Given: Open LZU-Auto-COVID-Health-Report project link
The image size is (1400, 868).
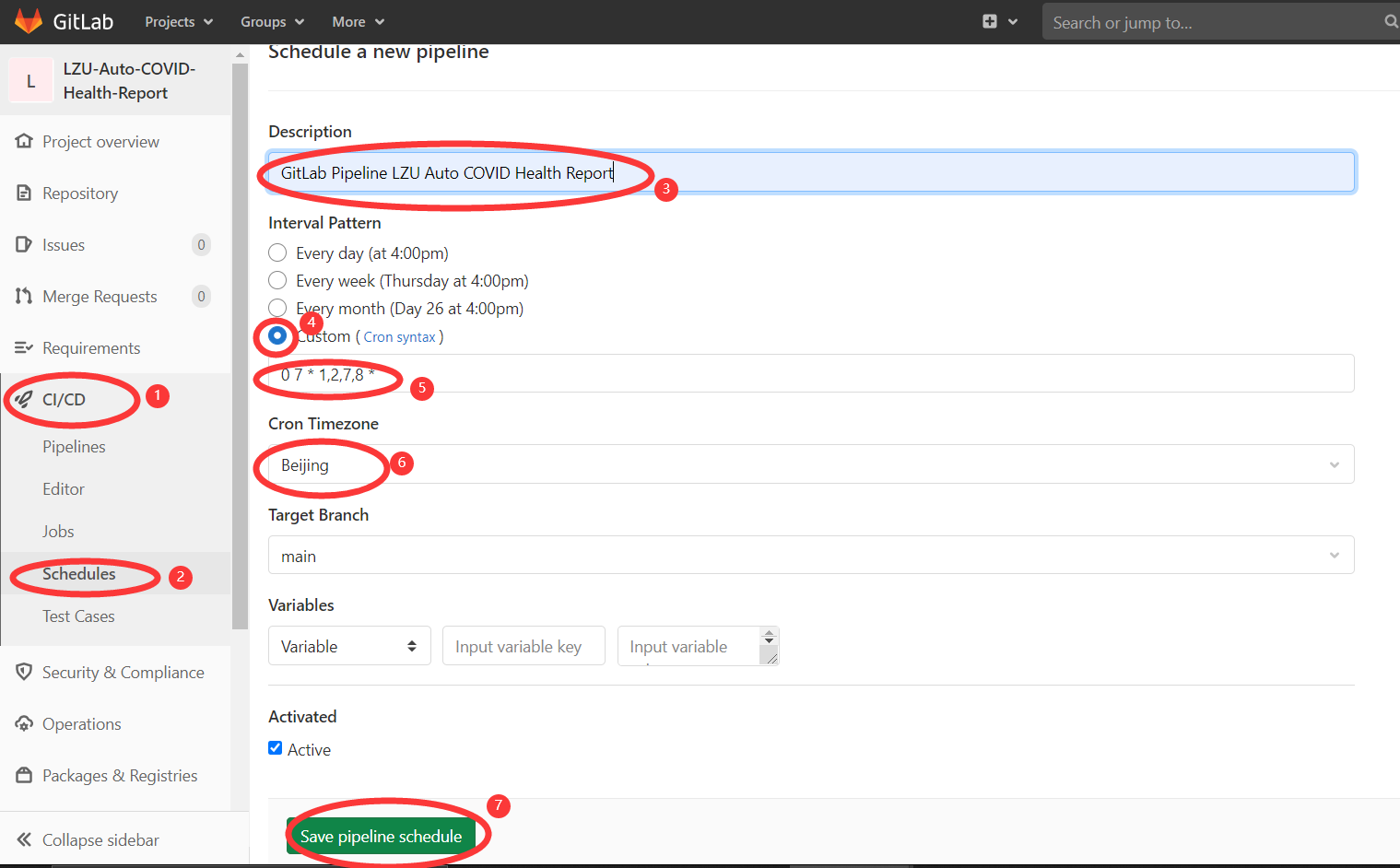Looking at the screenshot, I should (129, 80).
